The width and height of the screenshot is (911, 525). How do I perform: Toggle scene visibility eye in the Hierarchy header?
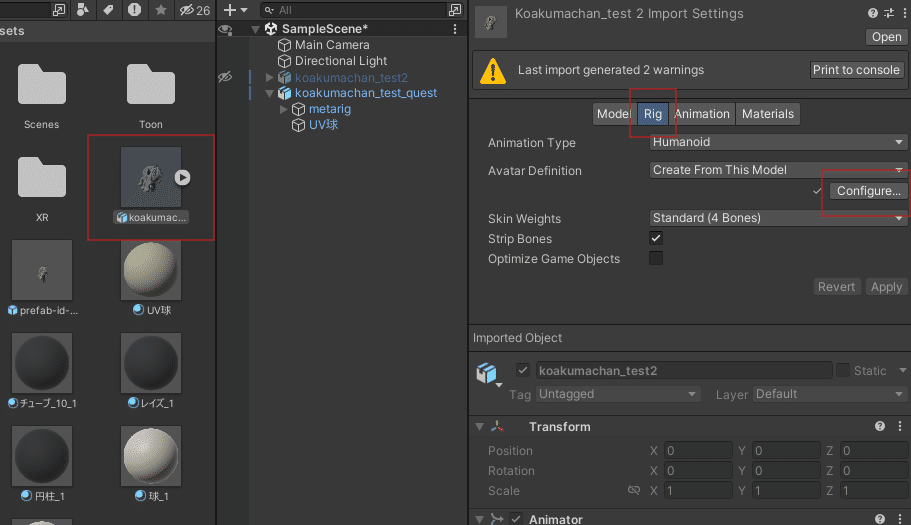coord(225,29)
